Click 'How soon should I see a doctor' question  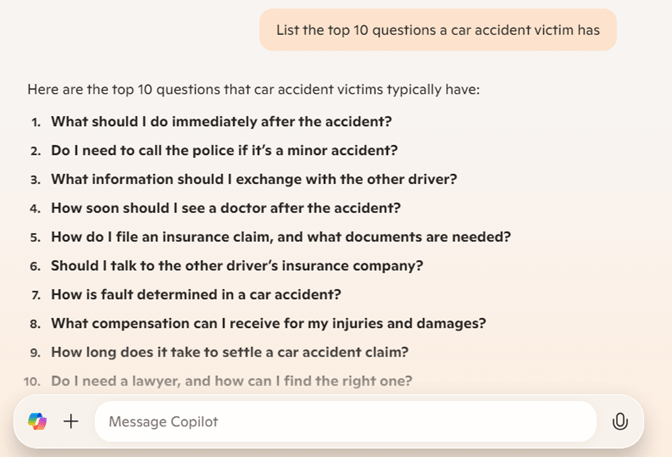pos(226,208)
